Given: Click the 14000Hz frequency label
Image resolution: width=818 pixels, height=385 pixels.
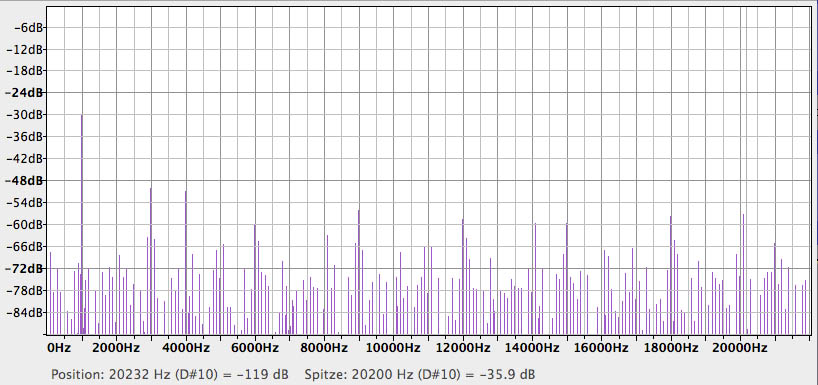Looking at the screenshot, I should [x=532, y=347].
